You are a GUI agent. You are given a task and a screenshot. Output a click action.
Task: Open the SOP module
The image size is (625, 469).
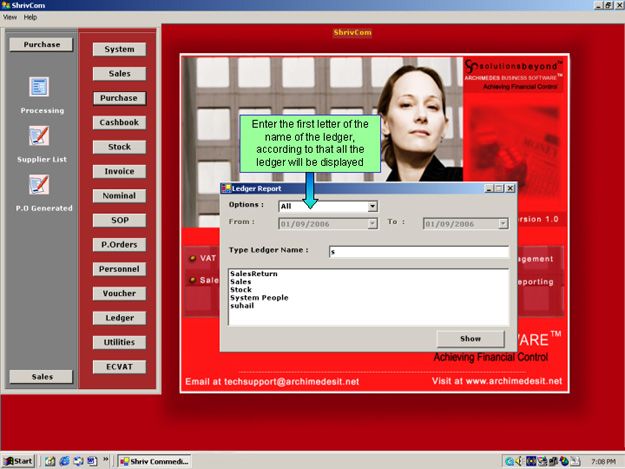pos(119,220)
